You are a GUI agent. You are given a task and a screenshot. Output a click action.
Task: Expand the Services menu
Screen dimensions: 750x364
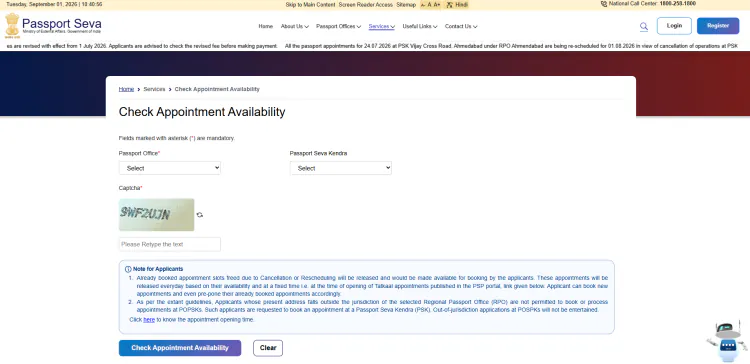[382, 26]
